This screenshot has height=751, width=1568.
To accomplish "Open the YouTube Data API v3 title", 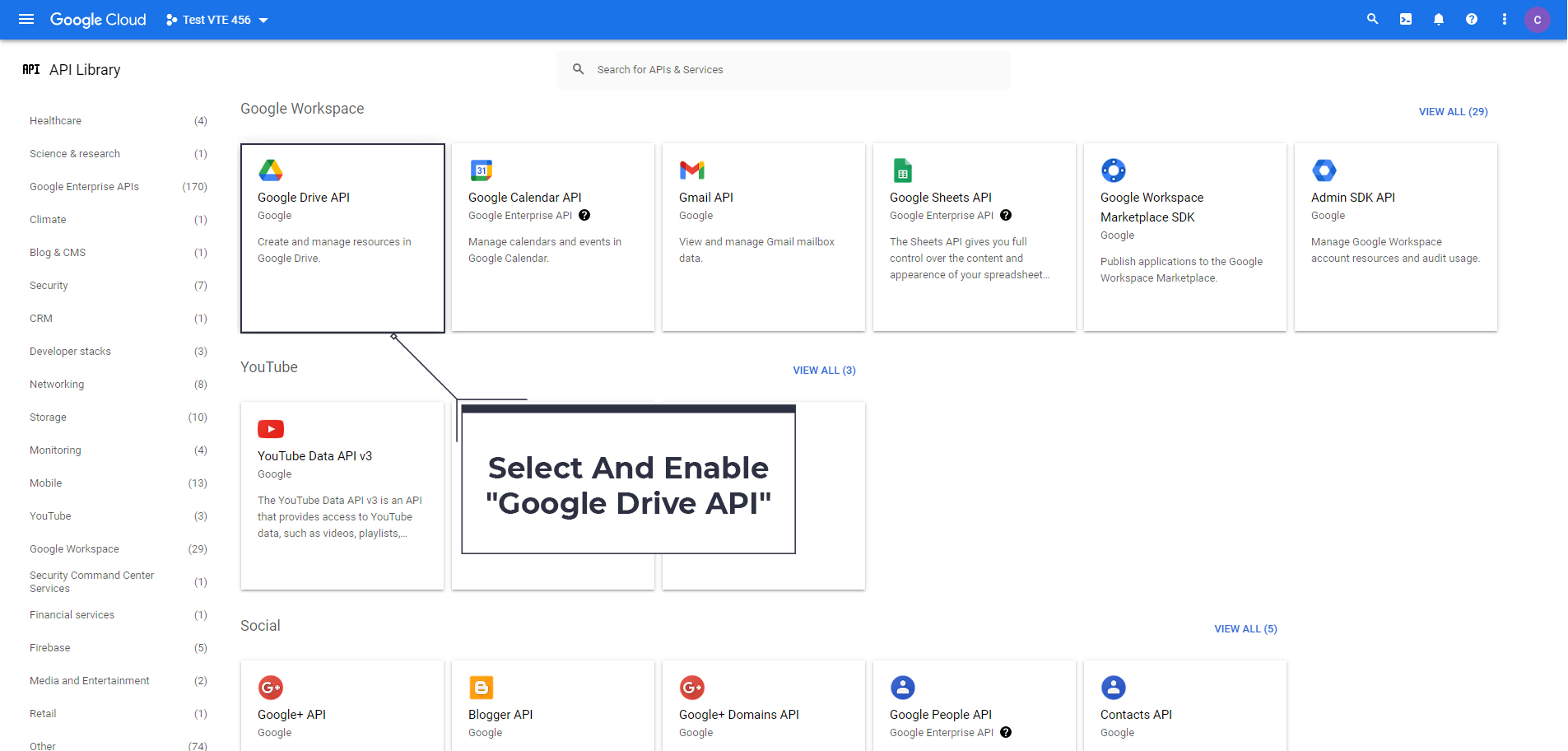I will tap(315, 456).
